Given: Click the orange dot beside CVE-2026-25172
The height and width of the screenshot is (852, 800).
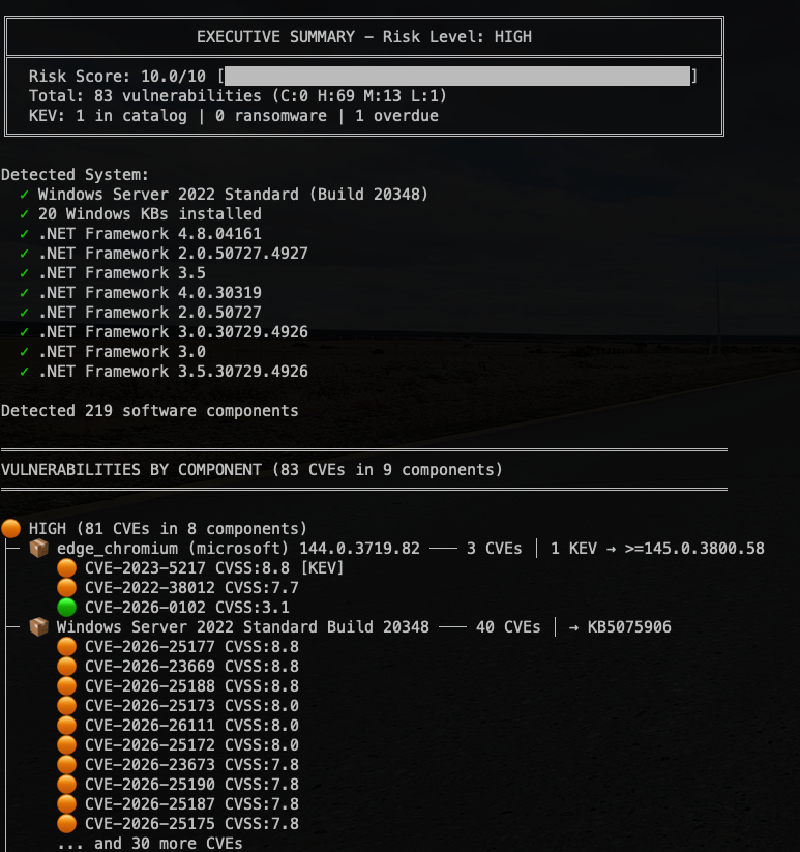Looking at the screenshot, I should tap(67, 745).
